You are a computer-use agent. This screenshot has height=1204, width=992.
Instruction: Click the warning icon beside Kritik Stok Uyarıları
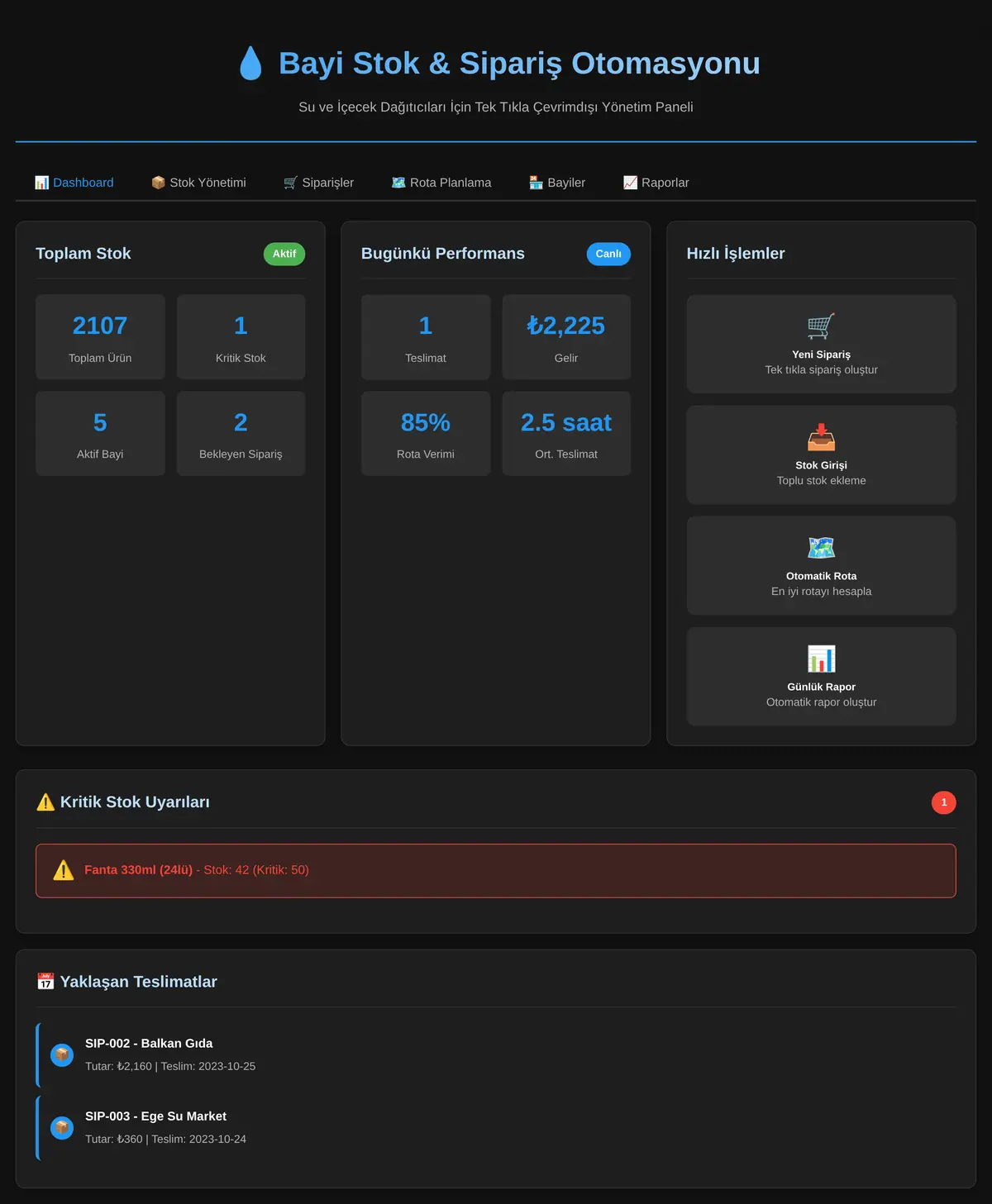[x=45, y=802]
